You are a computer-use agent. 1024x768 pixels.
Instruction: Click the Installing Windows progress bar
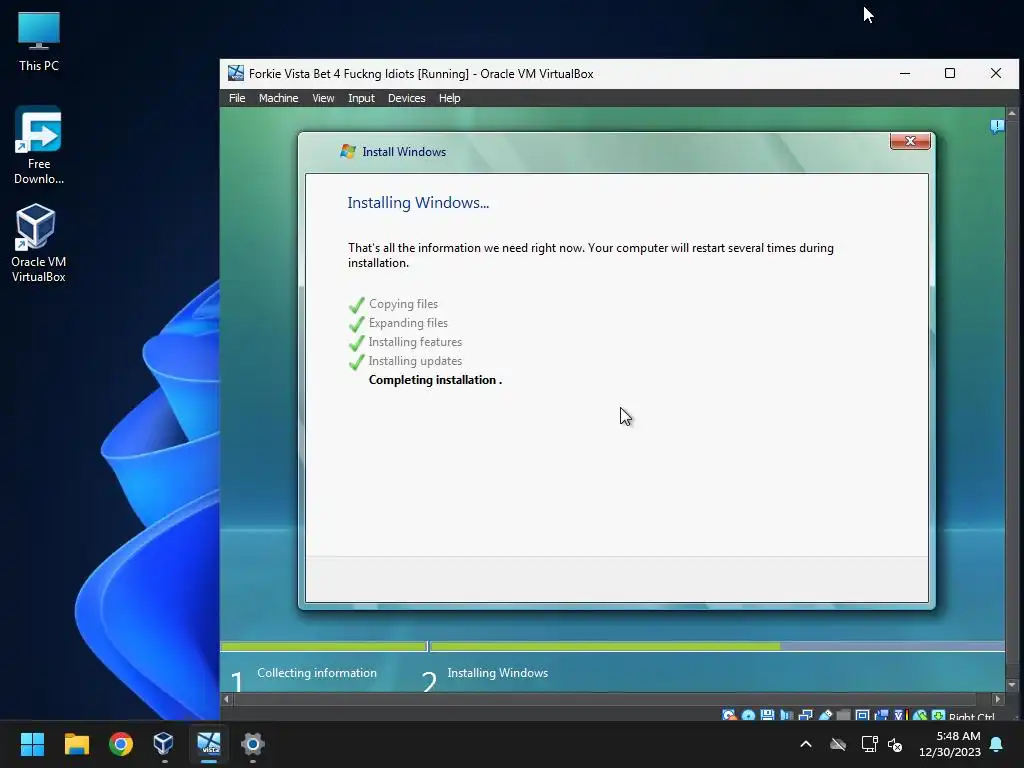coord(717,647)
